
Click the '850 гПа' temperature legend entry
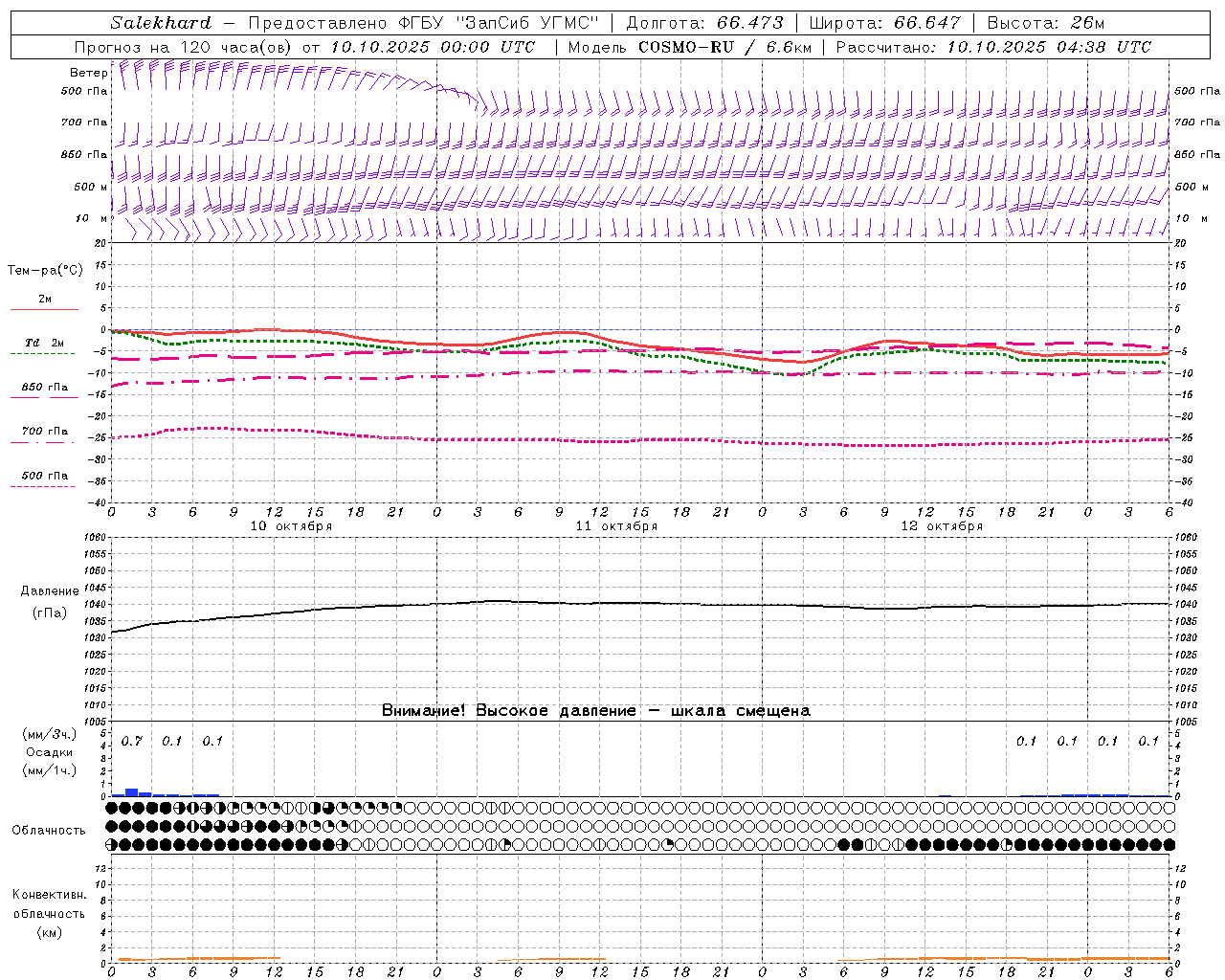[x=45, y=388]
